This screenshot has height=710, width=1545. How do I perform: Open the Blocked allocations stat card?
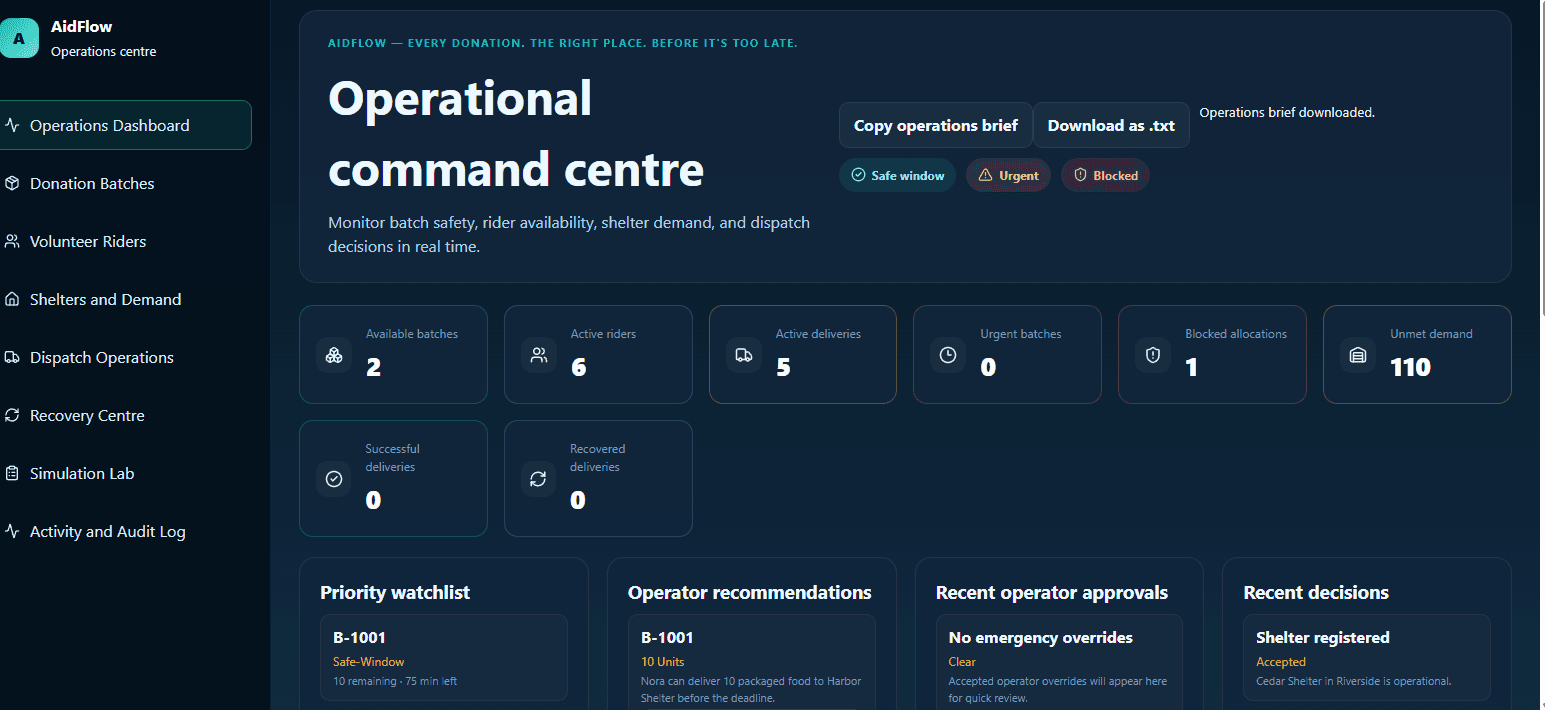click(1212, 354)
